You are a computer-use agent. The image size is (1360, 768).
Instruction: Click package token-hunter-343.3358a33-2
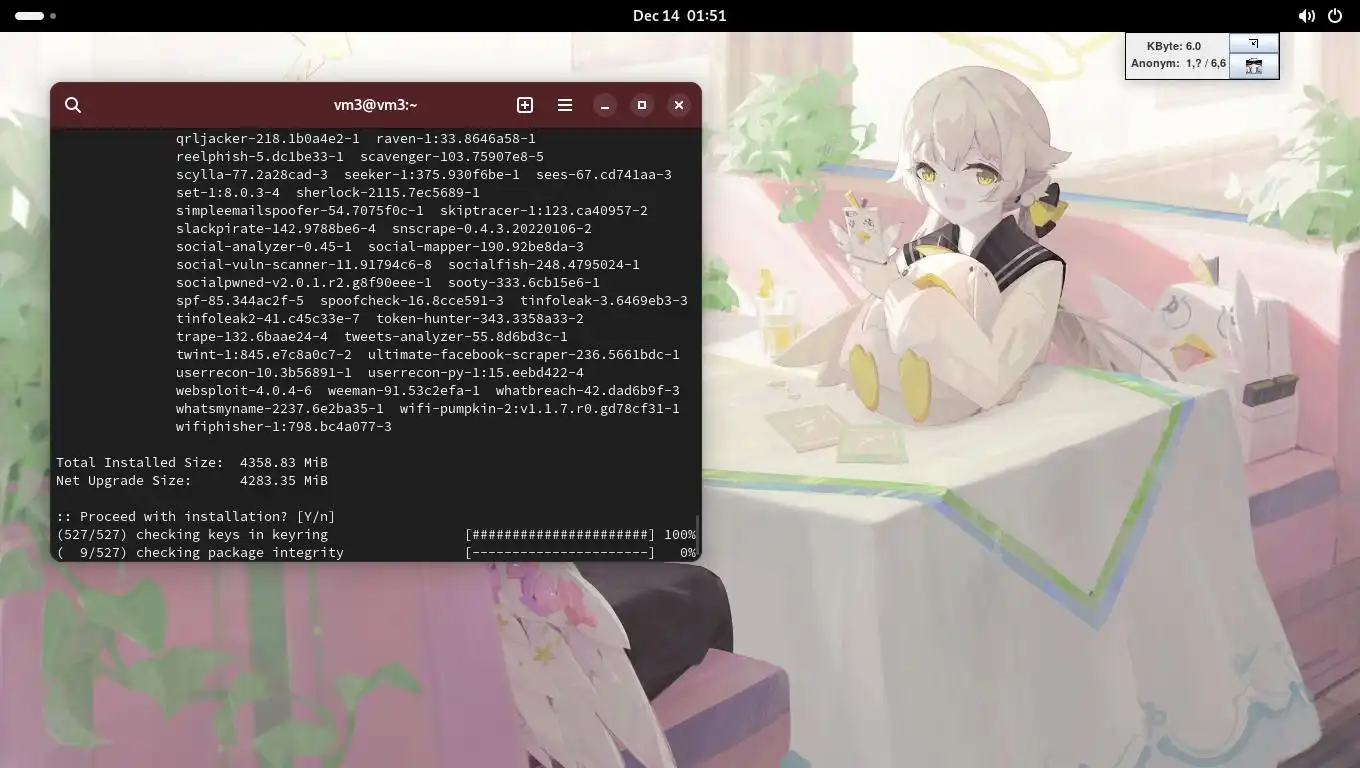click(480, 319)
